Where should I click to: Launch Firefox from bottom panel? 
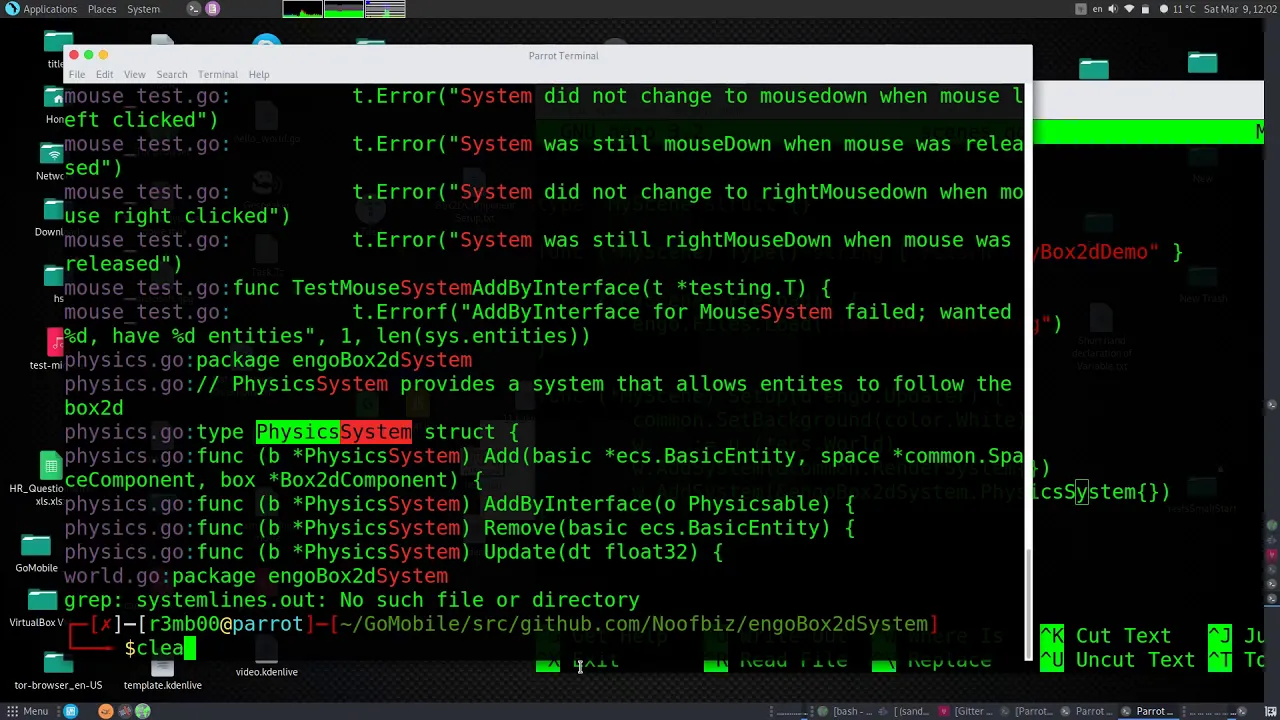(x=106, y=711)
